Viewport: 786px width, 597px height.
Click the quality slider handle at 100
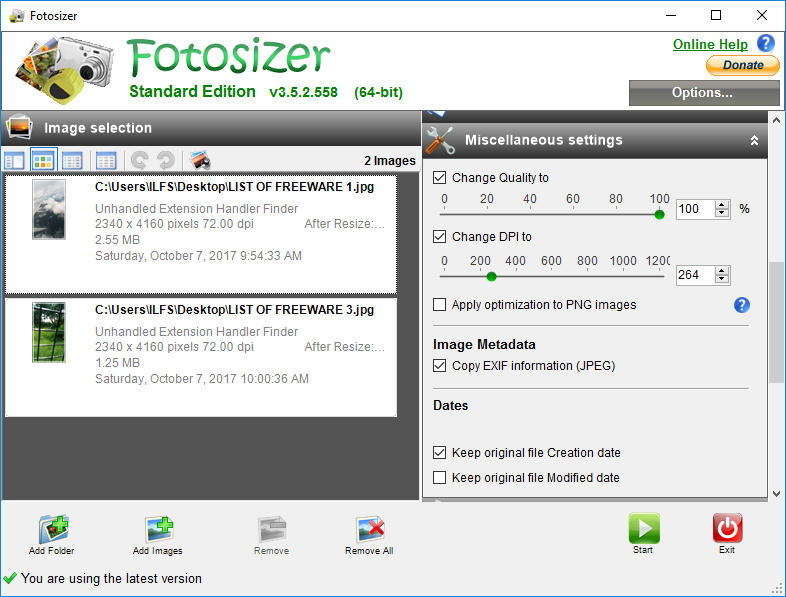(660, 215)
